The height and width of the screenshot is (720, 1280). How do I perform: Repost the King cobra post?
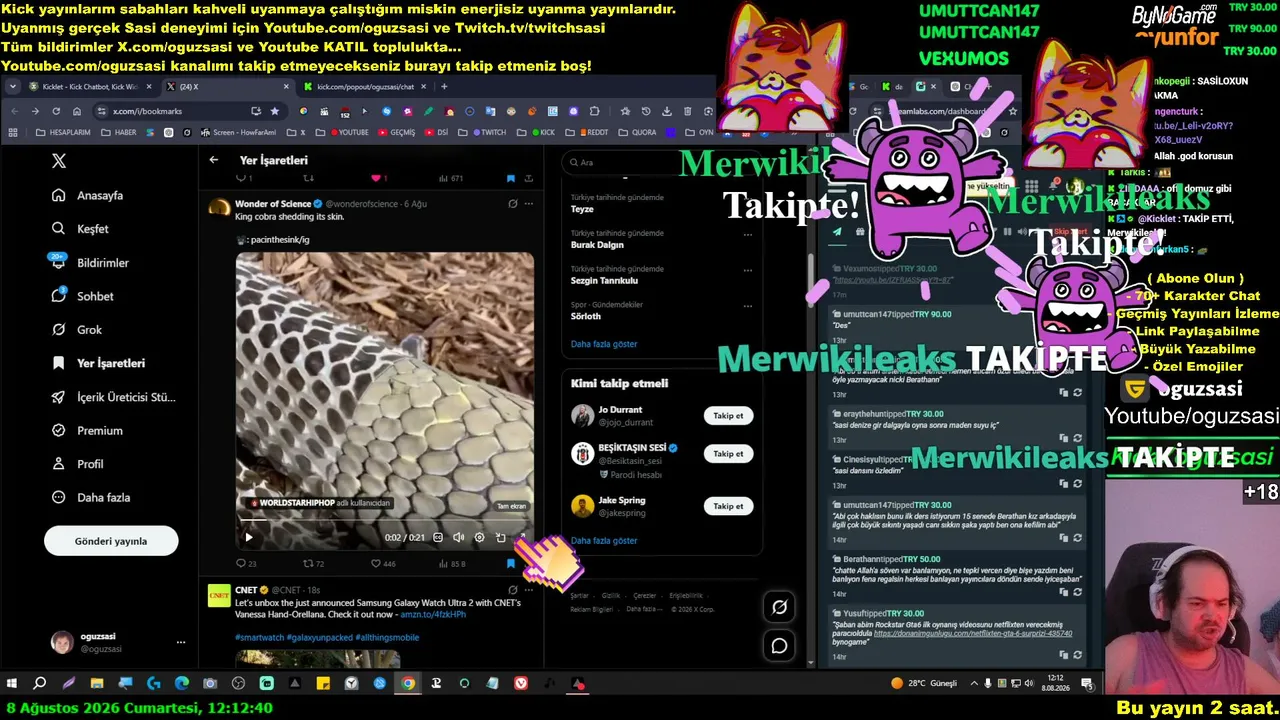click(x=313, y=564)
